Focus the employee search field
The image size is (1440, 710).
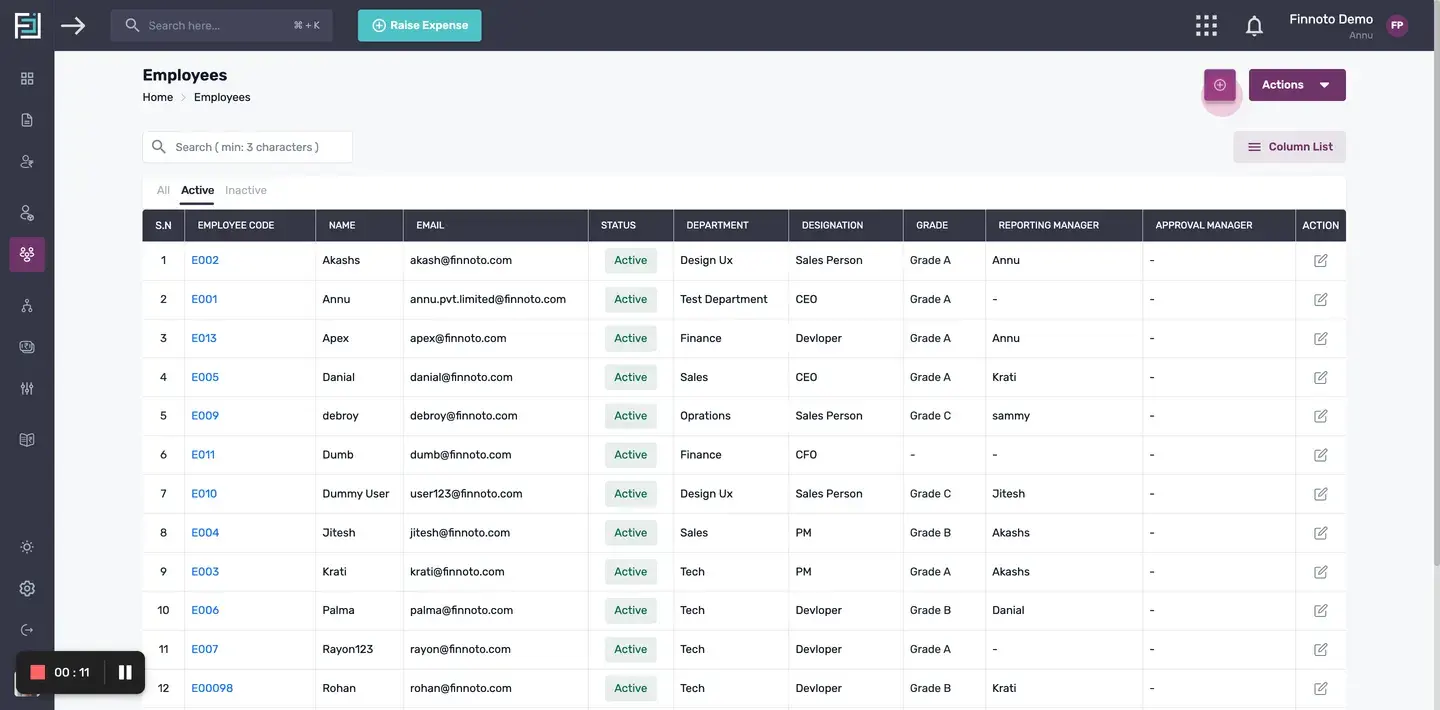click(x=247, y=147)
